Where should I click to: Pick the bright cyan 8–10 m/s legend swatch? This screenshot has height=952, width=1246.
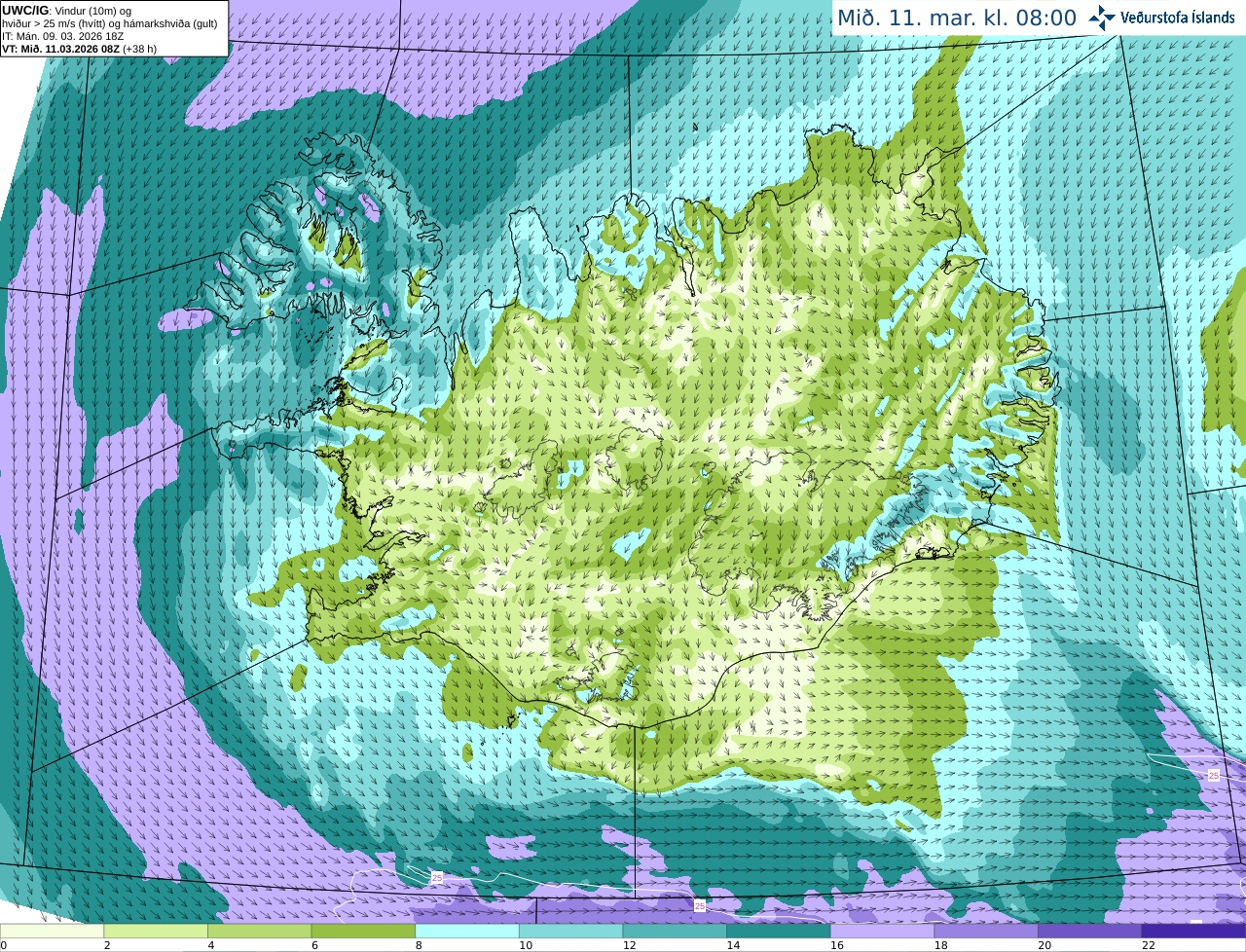467,932
